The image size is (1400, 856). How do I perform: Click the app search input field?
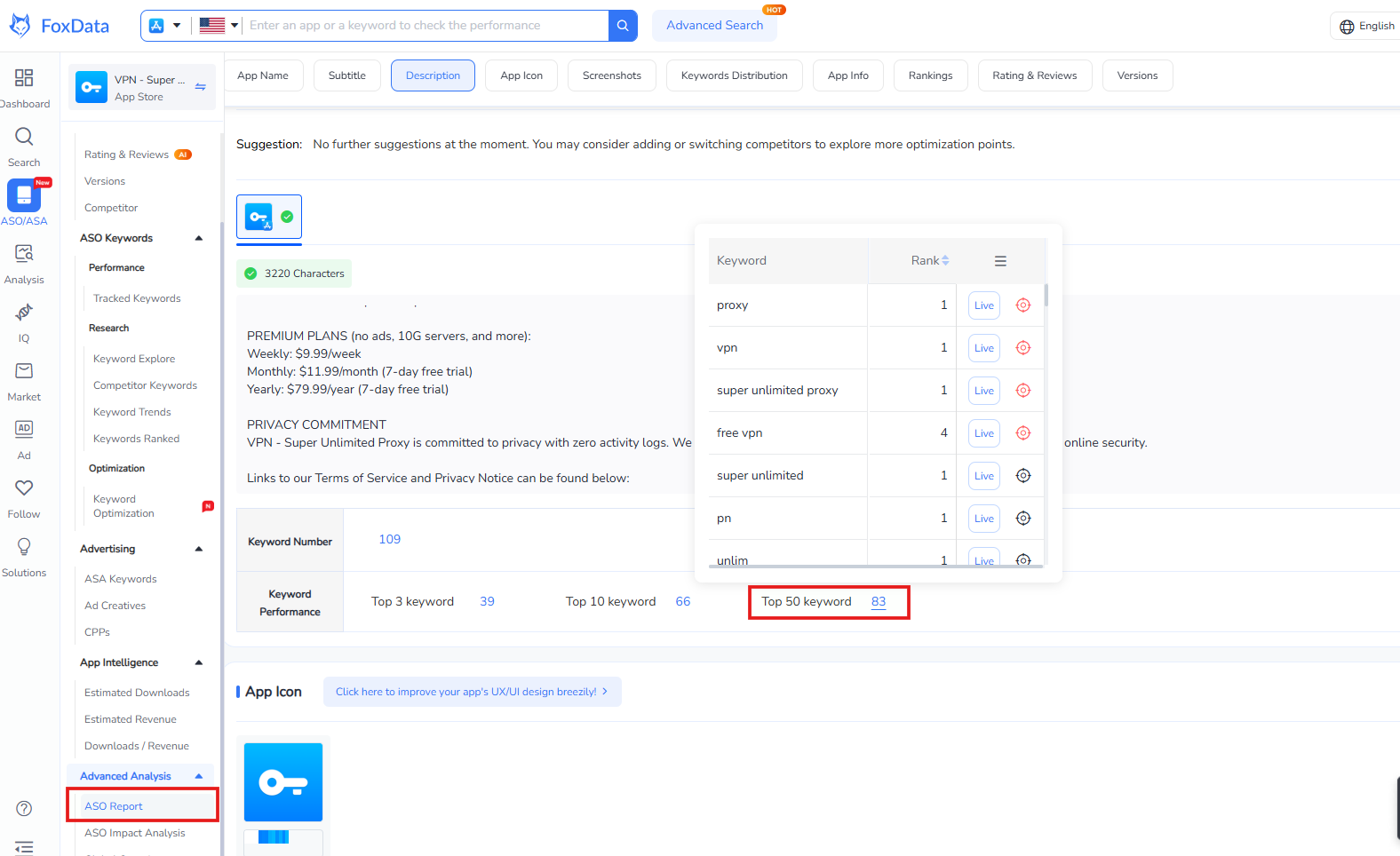click(426, 26)
